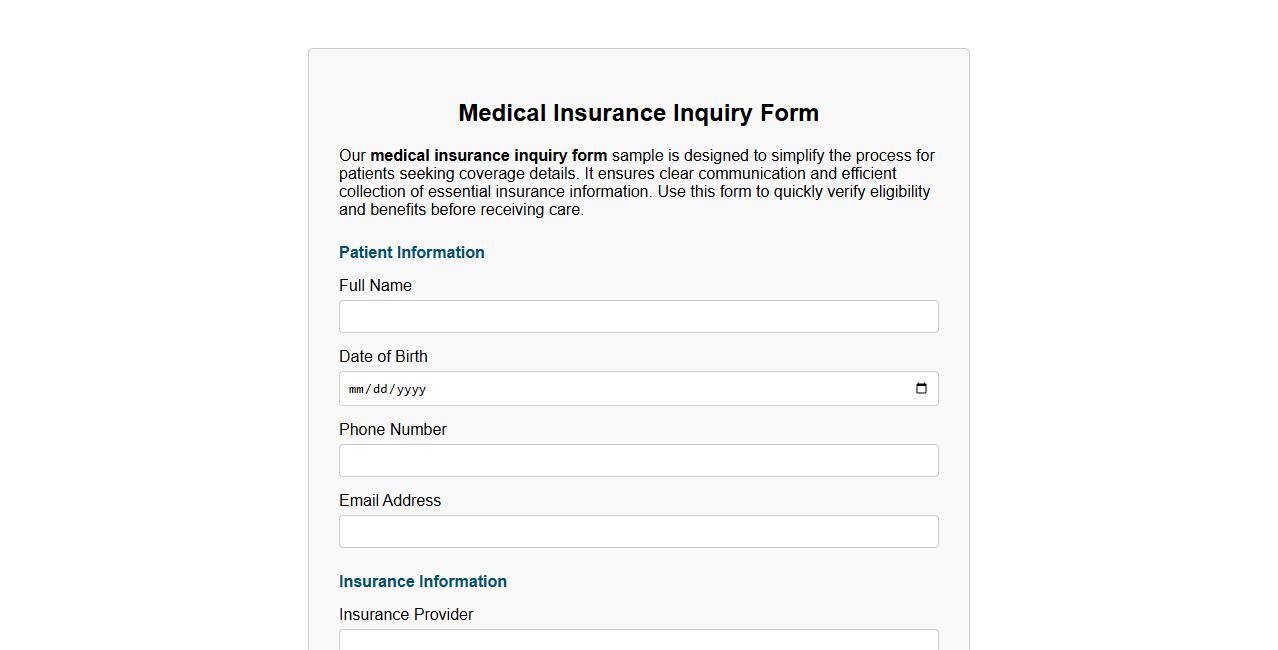Click the introductory description paragraph
Image resolution: width=1278 pixels, height=650 pixels.
coord(638,182)
